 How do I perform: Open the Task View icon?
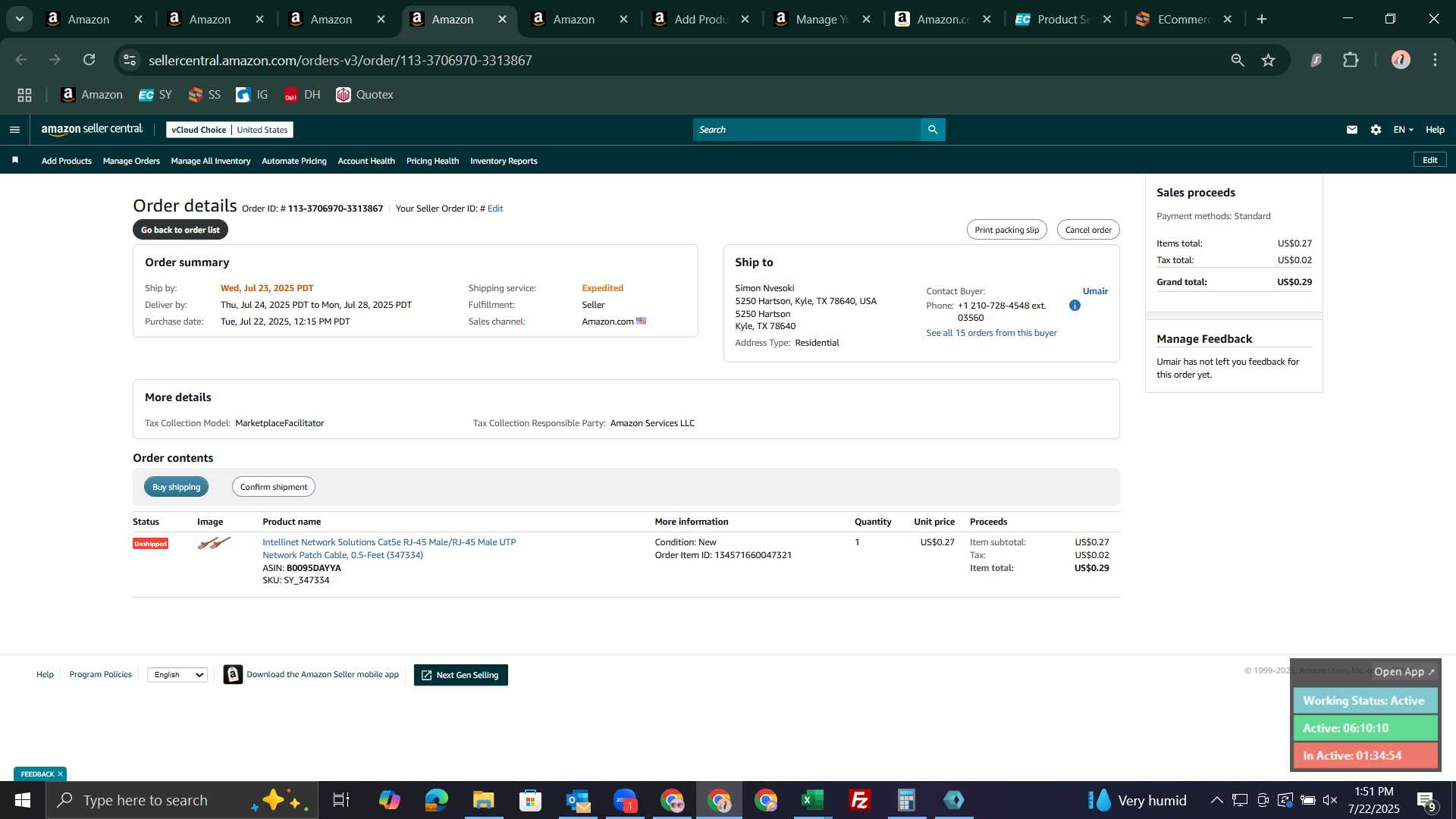click(x=341, y=800)
